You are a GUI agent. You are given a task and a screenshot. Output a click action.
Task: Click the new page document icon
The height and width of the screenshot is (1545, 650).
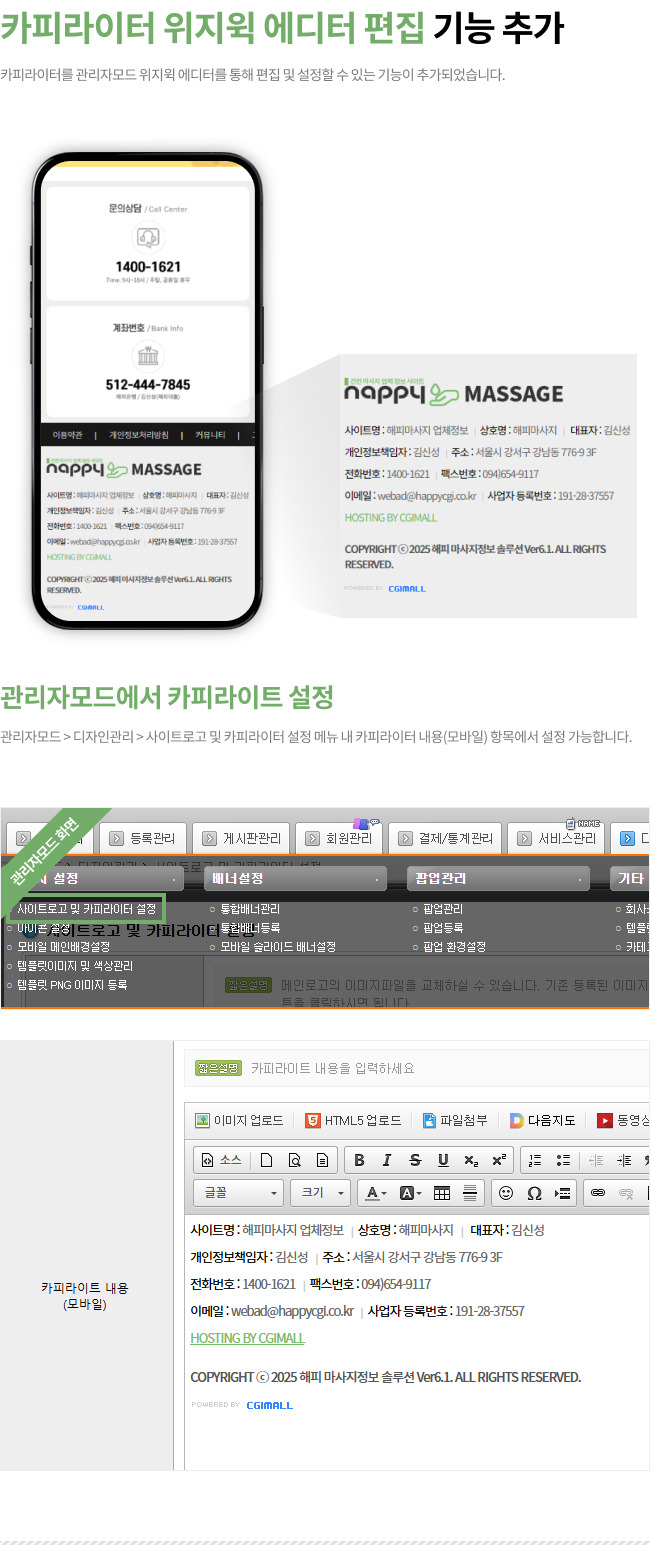point(266,1160)
